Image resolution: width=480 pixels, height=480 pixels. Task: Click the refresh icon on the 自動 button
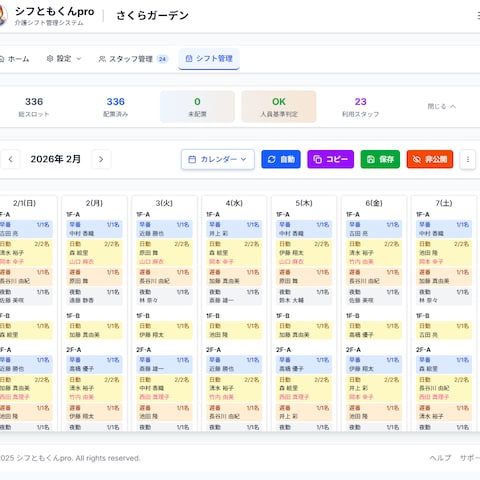pyautogui.click(x=271, y=159)
